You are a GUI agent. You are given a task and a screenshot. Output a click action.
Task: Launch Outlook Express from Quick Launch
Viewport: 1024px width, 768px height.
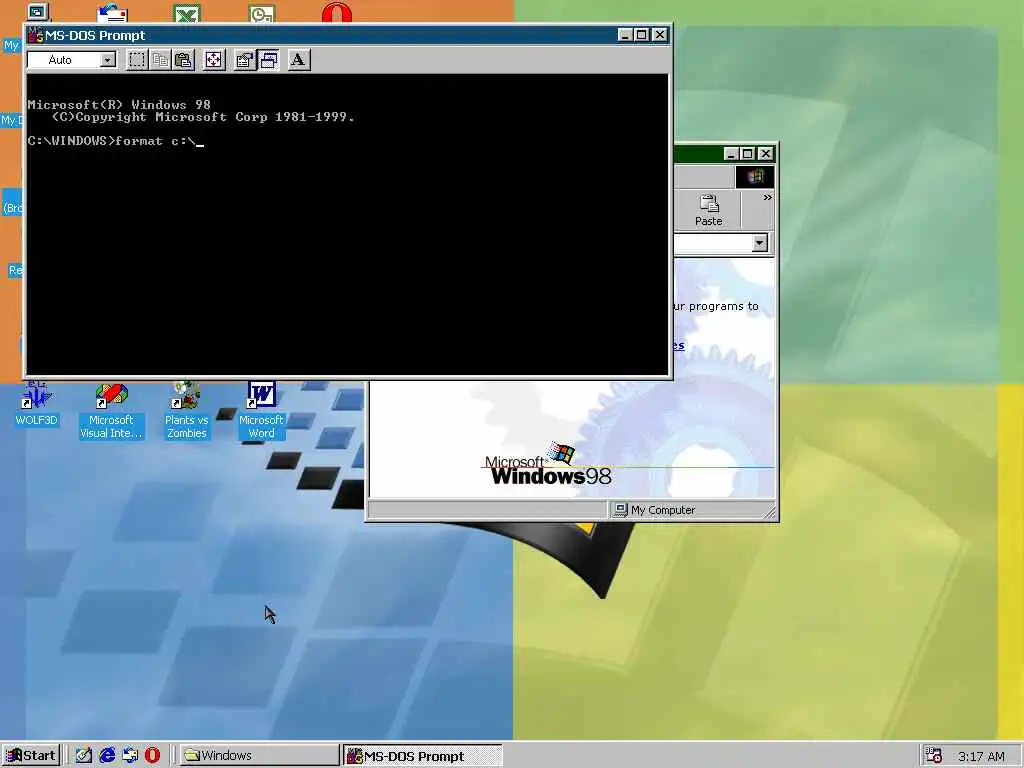pyautogui.click(x=130, y=756)
